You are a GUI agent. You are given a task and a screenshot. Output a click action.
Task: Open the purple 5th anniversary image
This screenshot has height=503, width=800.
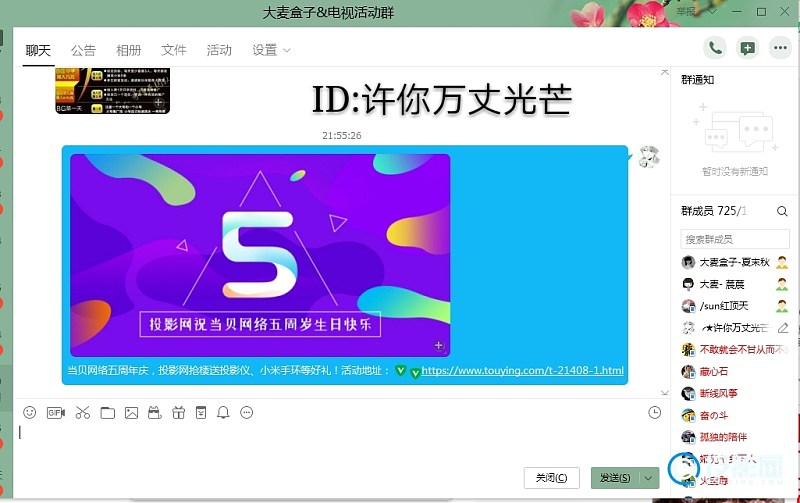pyautogui.click(x=260, y=255)
